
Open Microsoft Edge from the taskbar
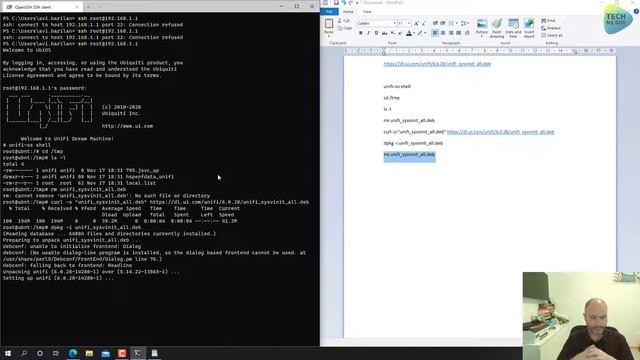[x=73, y=353]
